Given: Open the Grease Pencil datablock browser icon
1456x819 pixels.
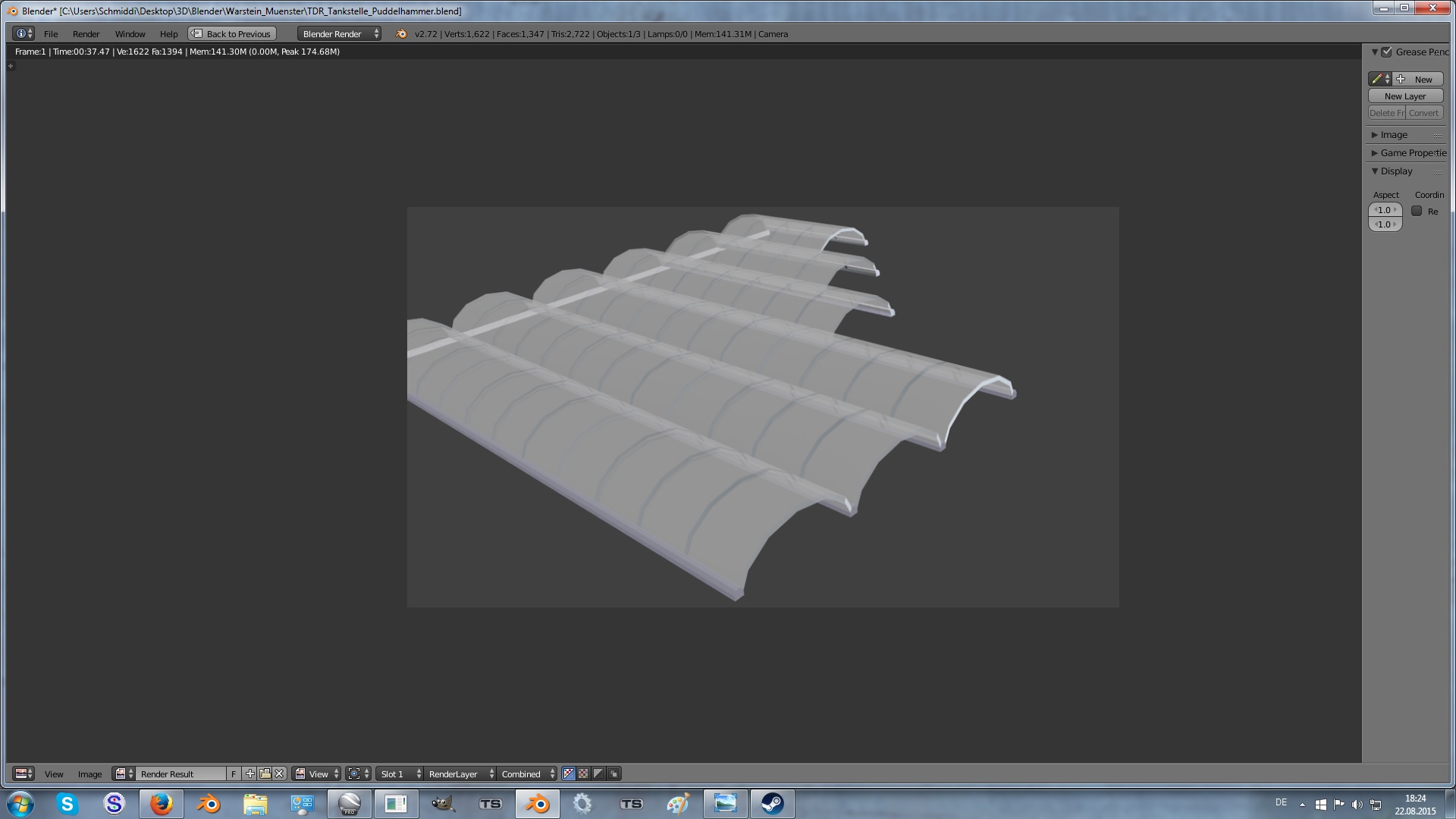Looking at the screenshot, I should 1379,79.
